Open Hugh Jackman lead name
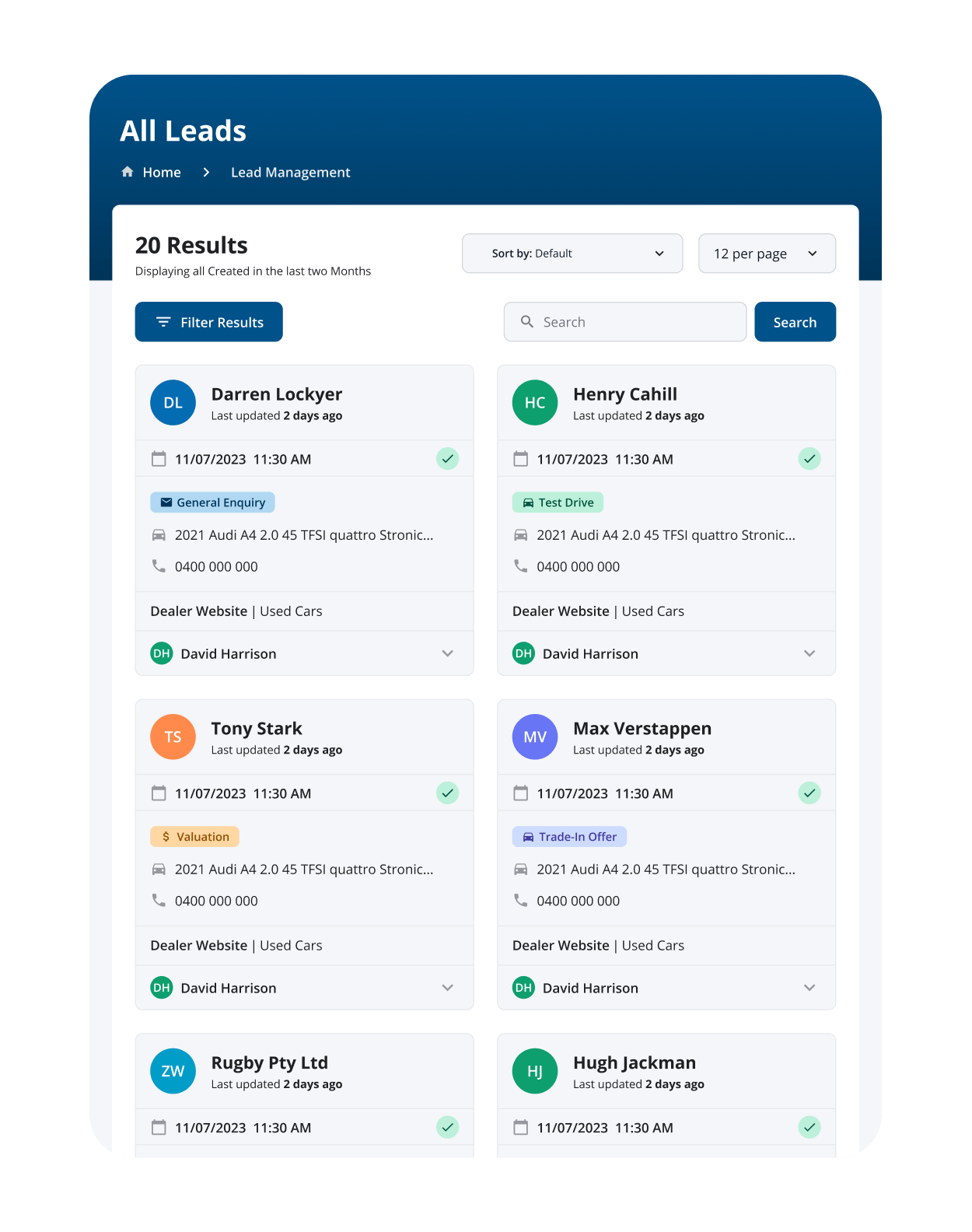The image size is (972, 1232). tap(635, 1063)
